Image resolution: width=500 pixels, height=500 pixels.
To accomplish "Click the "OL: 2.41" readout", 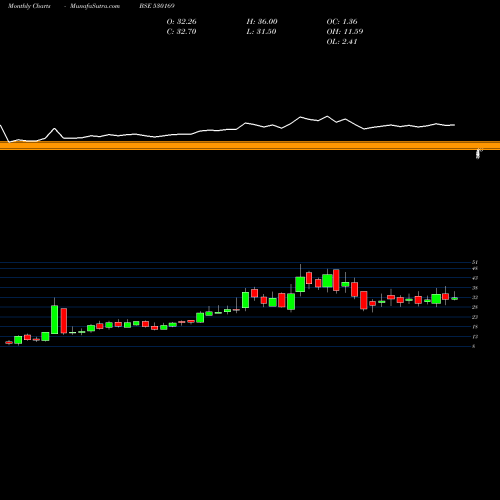I will pos(342,42).
